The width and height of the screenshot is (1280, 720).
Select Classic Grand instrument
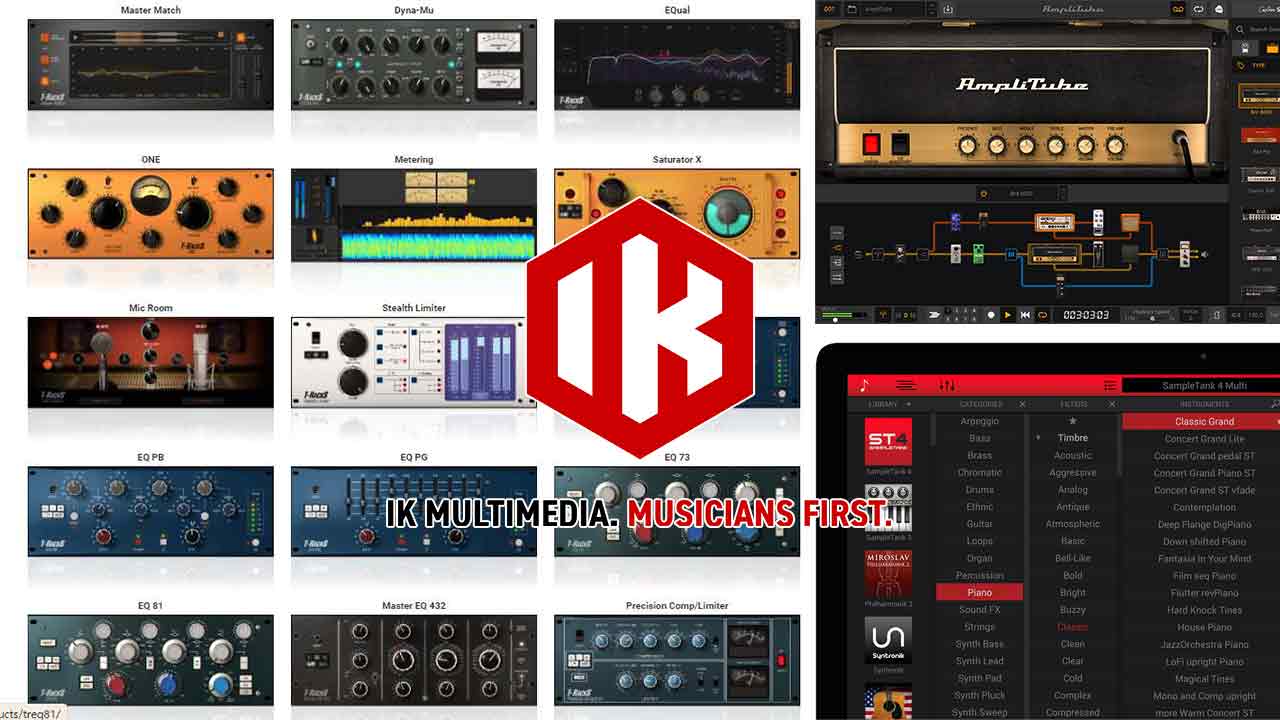1203,421
